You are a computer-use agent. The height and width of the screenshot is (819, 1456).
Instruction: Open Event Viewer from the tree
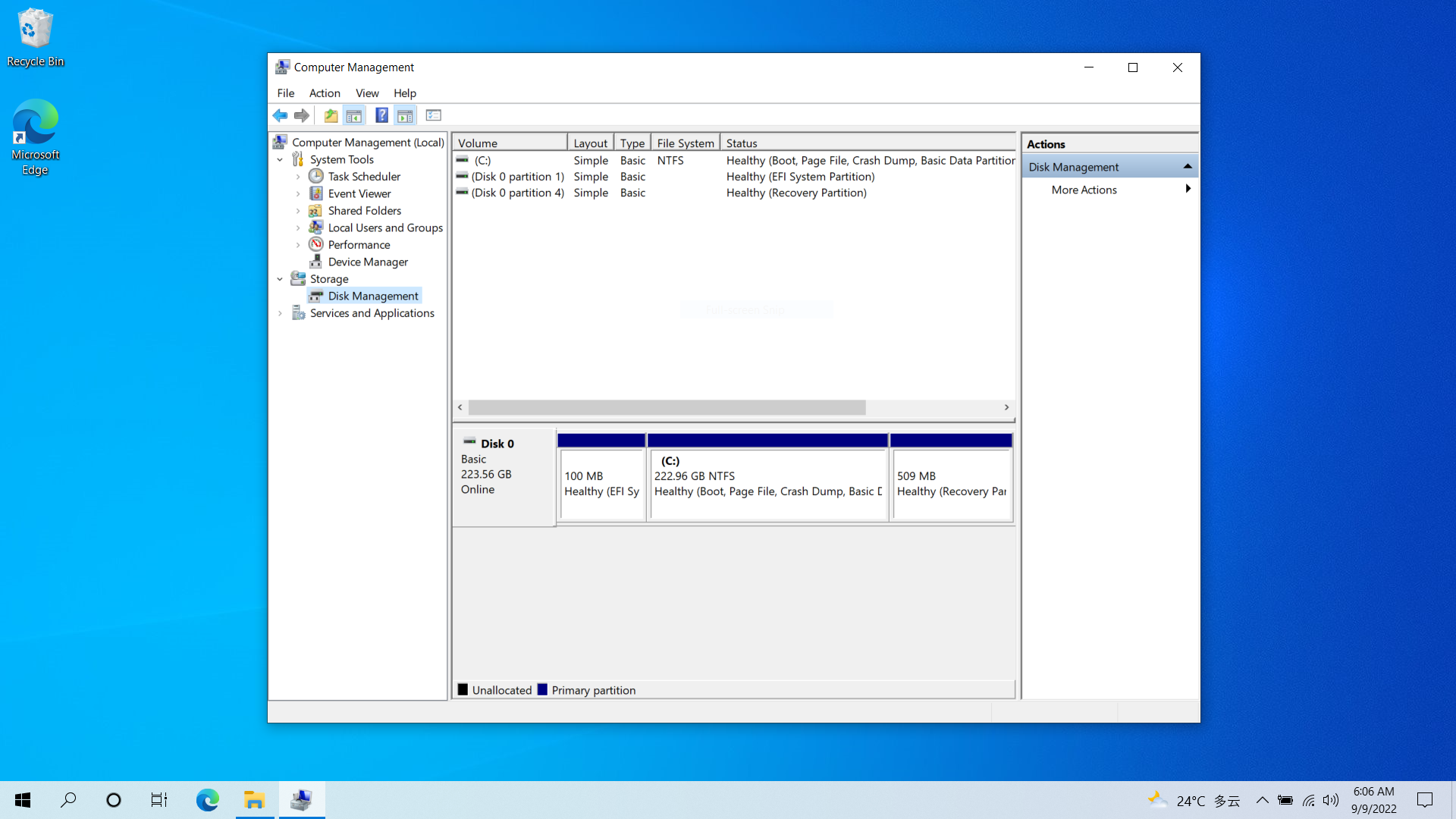(x=359, y=193)
